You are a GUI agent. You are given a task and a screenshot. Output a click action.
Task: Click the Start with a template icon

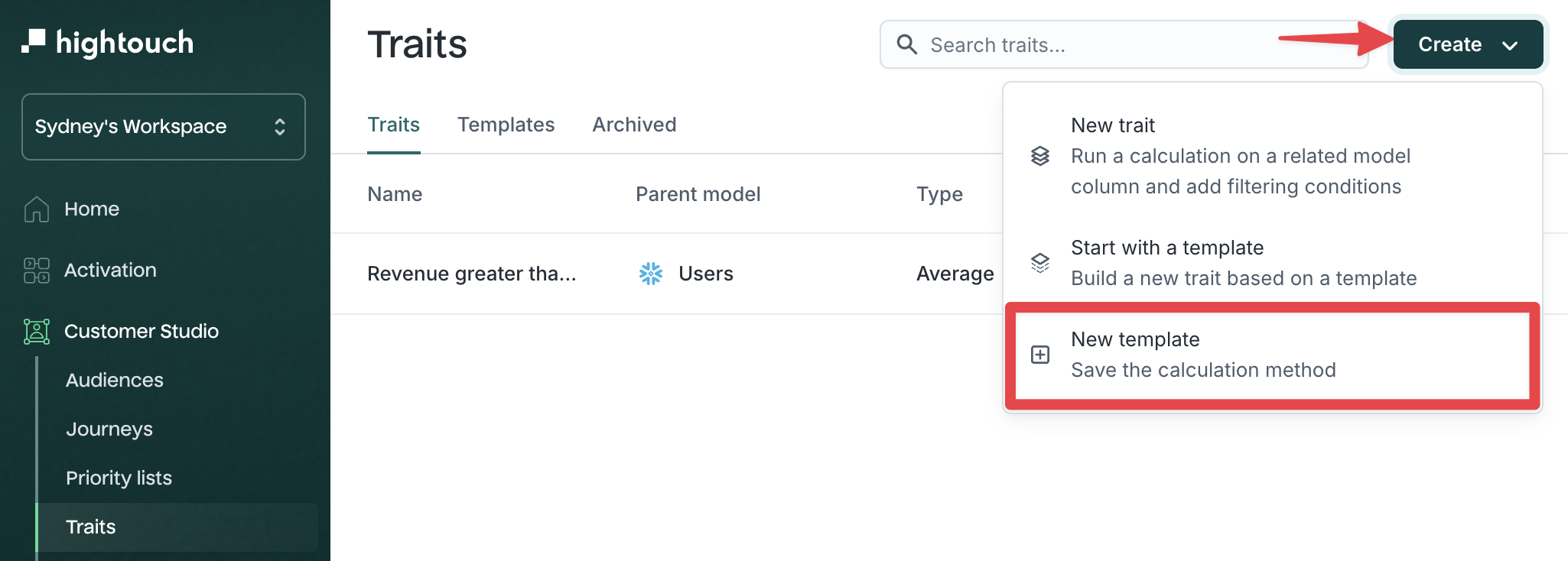(x=1040, y=263)
